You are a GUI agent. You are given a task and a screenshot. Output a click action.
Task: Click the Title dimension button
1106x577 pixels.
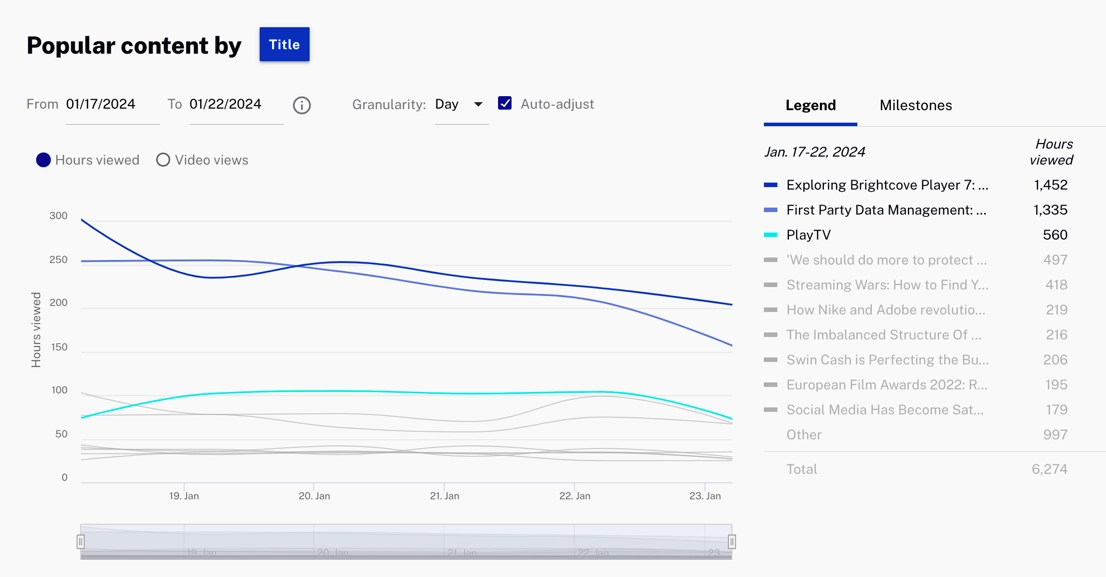284,44
